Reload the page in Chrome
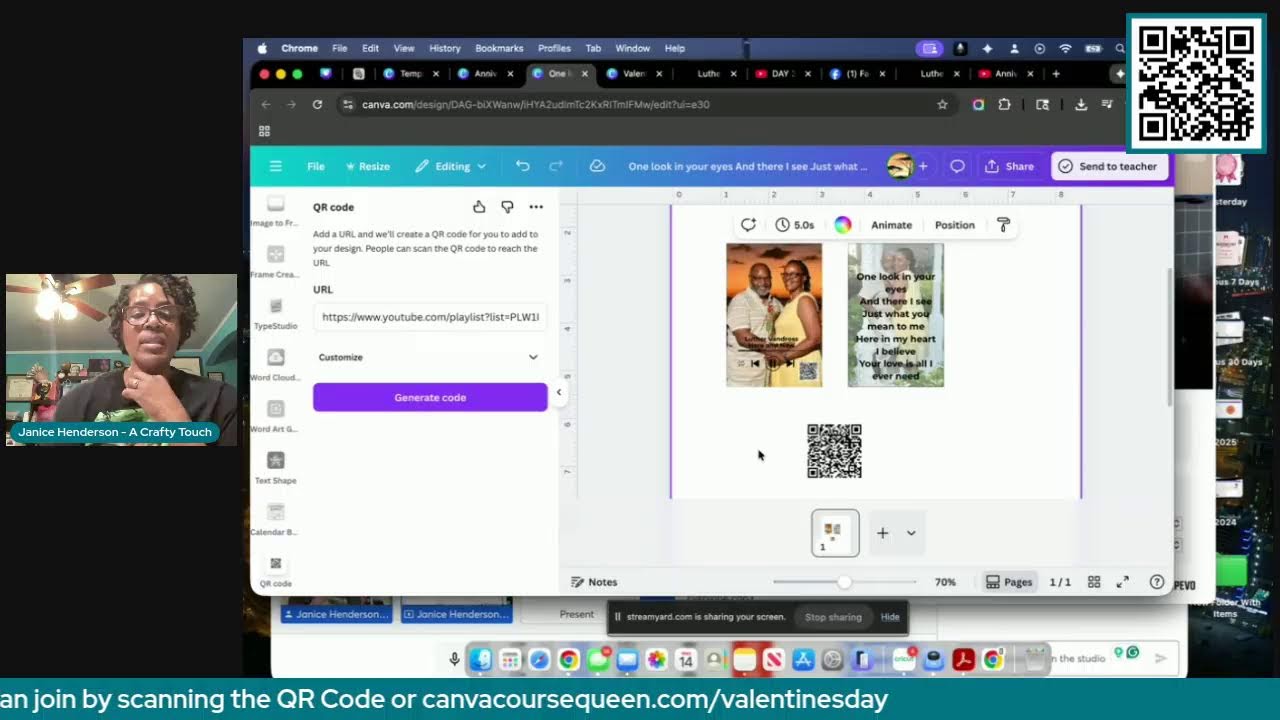 pos(317,104)
